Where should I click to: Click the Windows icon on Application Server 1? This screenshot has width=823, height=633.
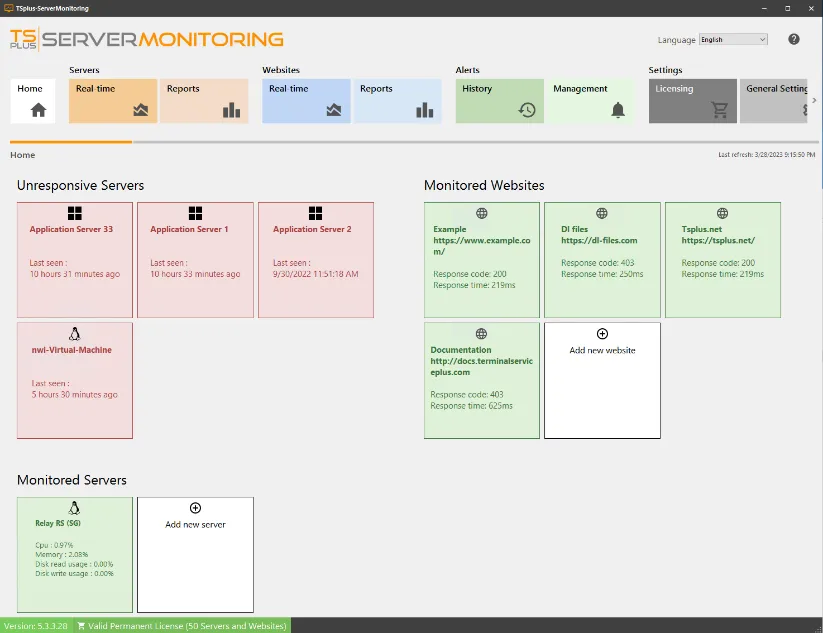click(x=195, y=212)
